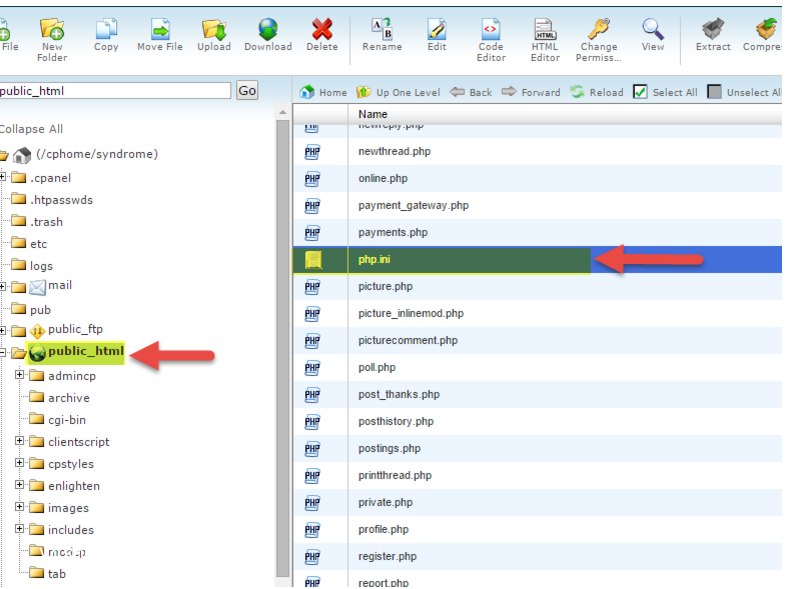This screenshot has width=791, height=589.
Task: Expand the includes folder
Action: [19, 528]
